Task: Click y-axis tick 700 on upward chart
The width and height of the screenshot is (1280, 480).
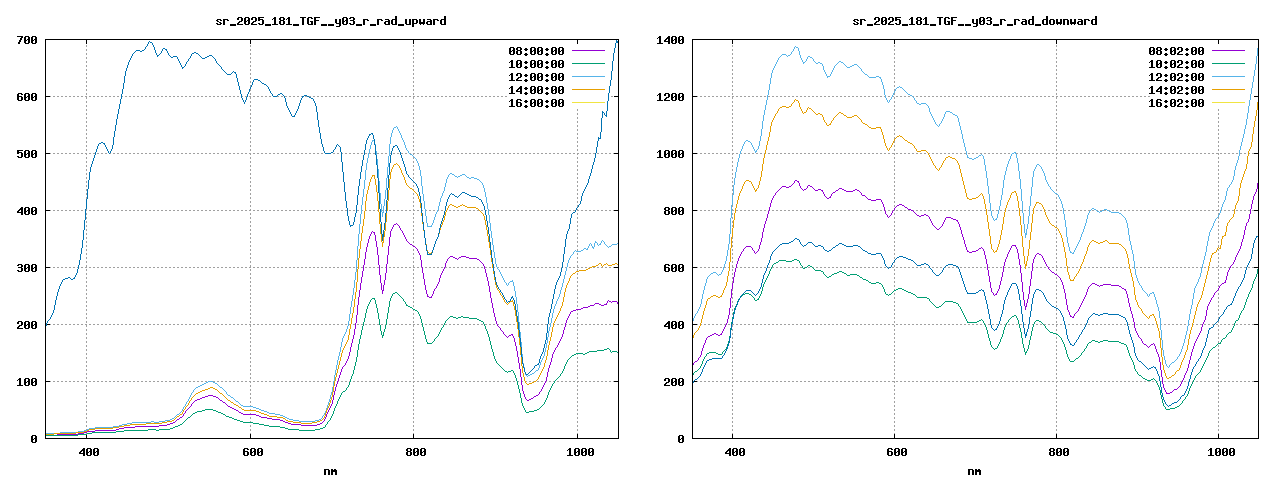Action: 27,40
